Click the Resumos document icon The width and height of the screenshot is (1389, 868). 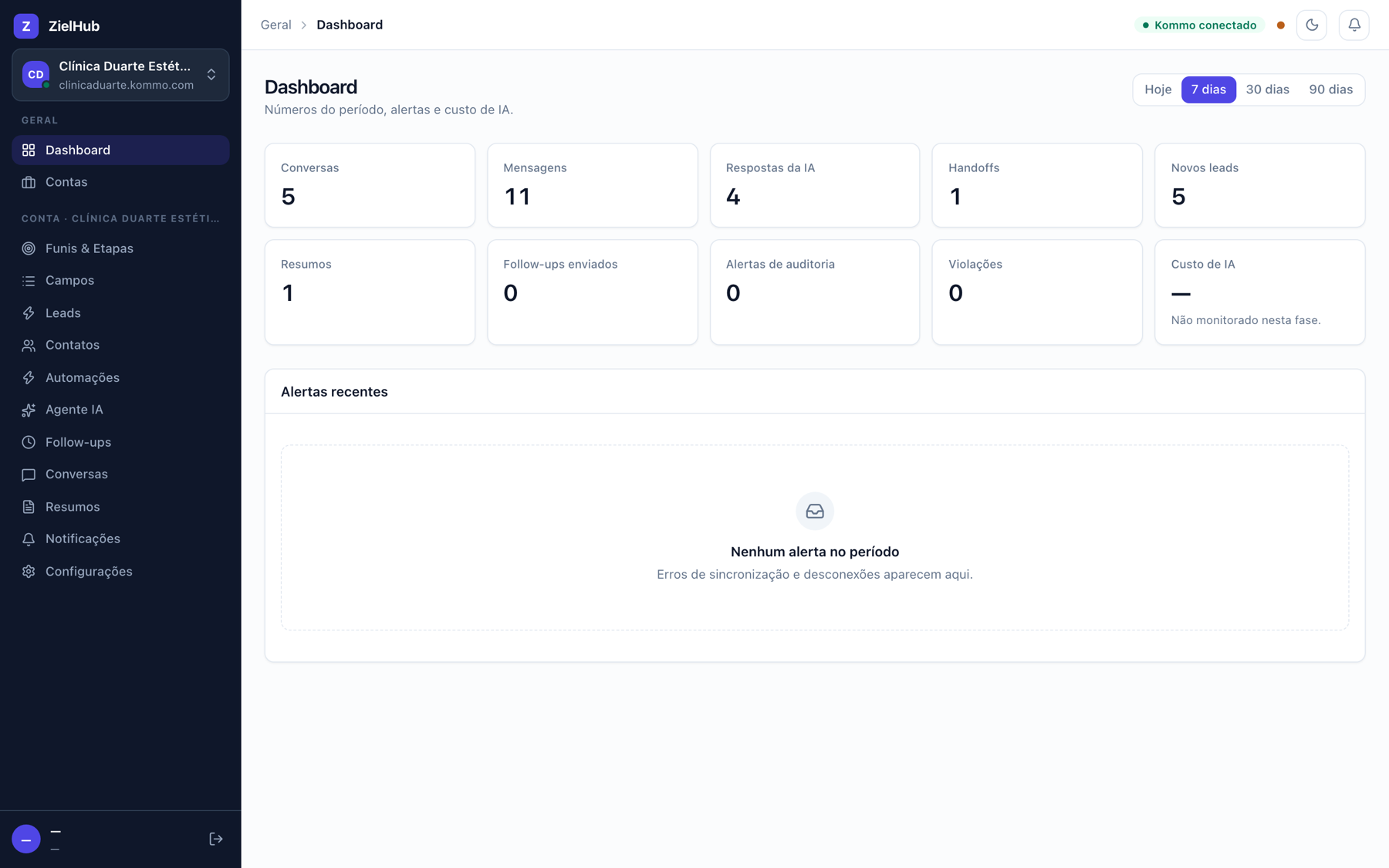point(29,507)
